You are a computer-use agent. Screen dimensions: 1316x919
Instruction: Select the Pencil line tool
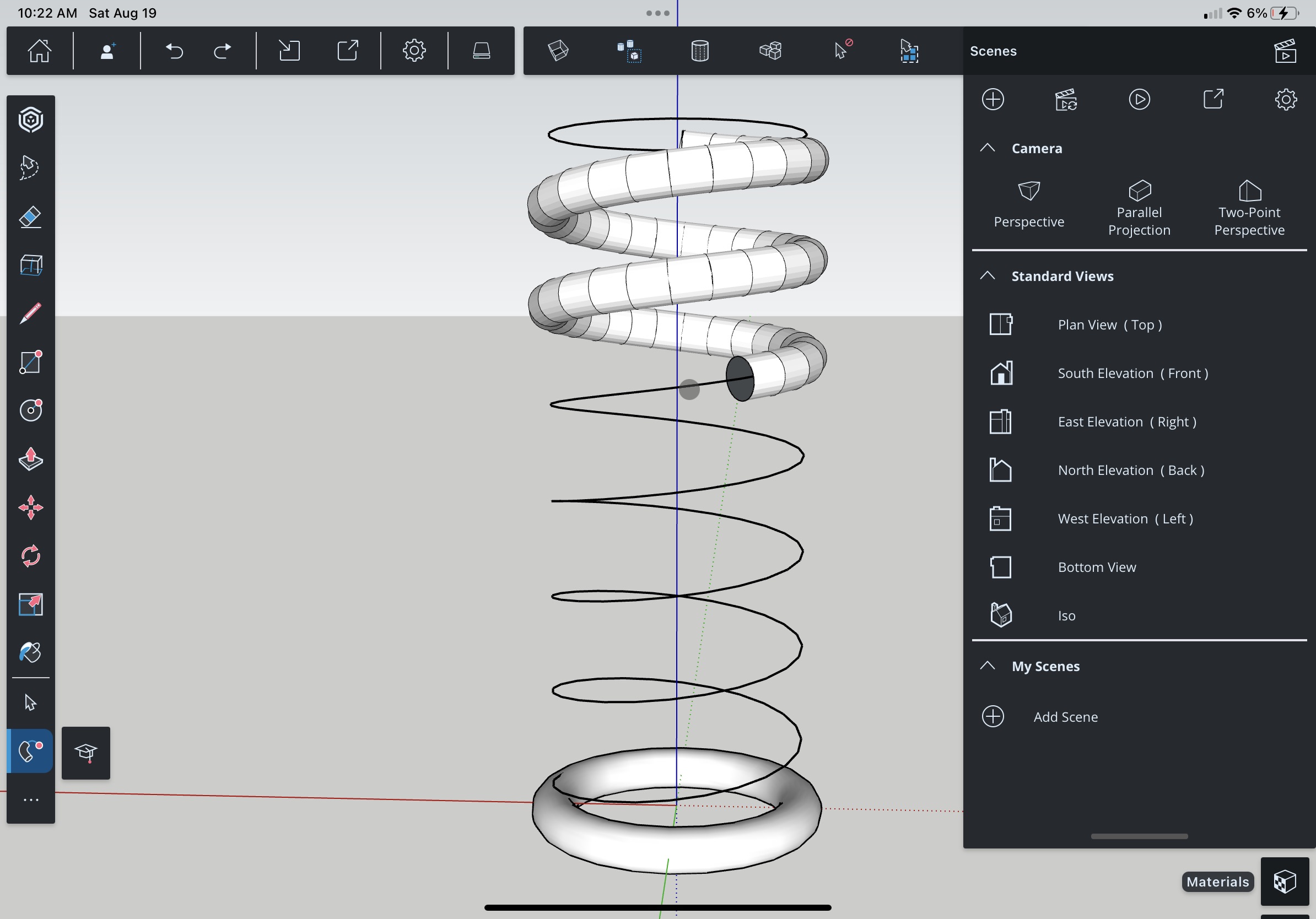[x=30, y=313]
